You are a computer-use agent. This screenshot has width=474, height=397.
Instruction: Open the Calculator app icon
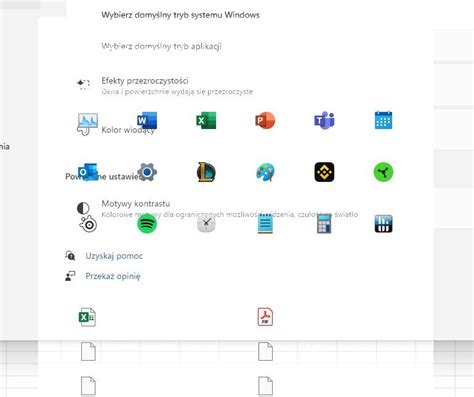tap(324, 224)
